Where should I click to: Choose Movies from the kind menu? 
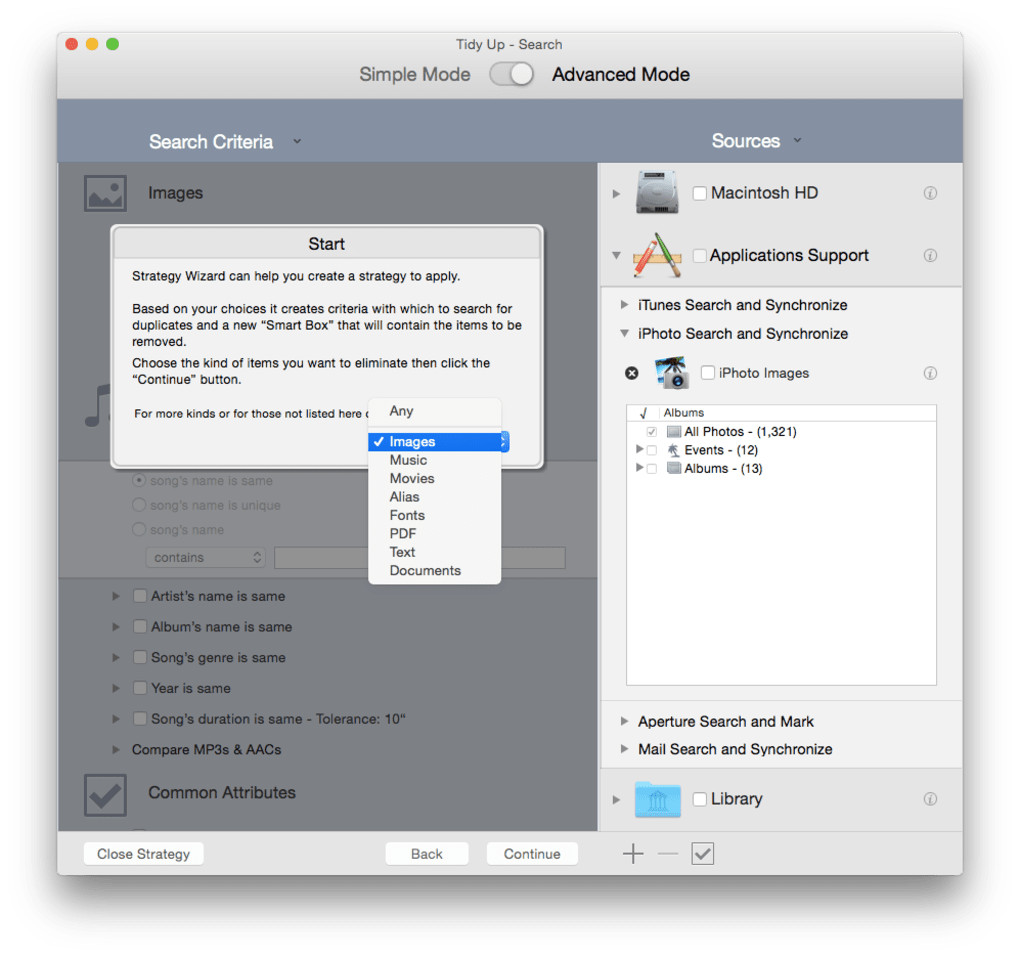(x=435, y=478)
